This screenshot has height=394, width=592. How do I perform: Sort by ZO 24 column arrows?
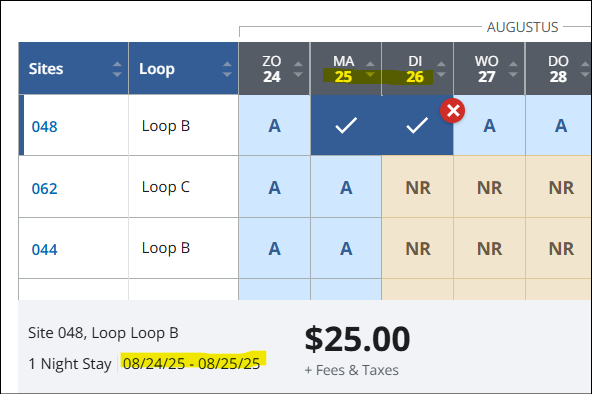[x=298, y=69]
